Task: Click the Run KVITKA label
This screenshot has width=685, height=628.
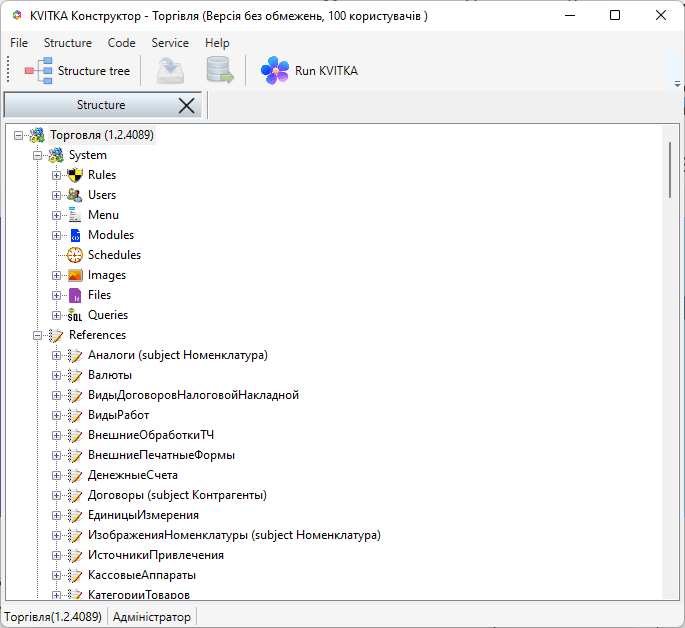Action: tap(326, 71)
